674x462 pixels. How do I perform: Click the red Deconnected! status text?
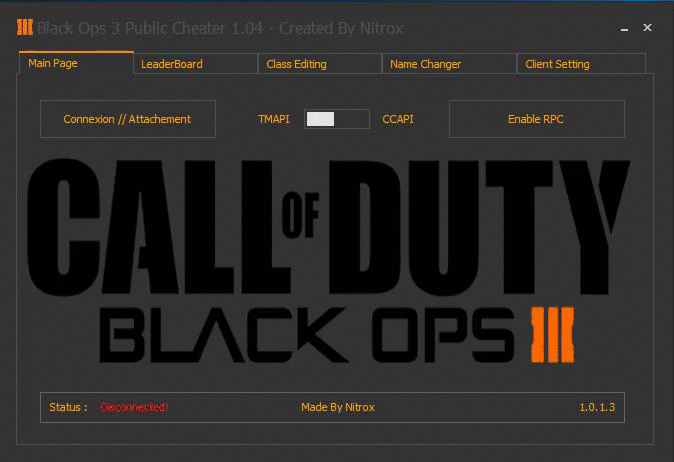134,407
